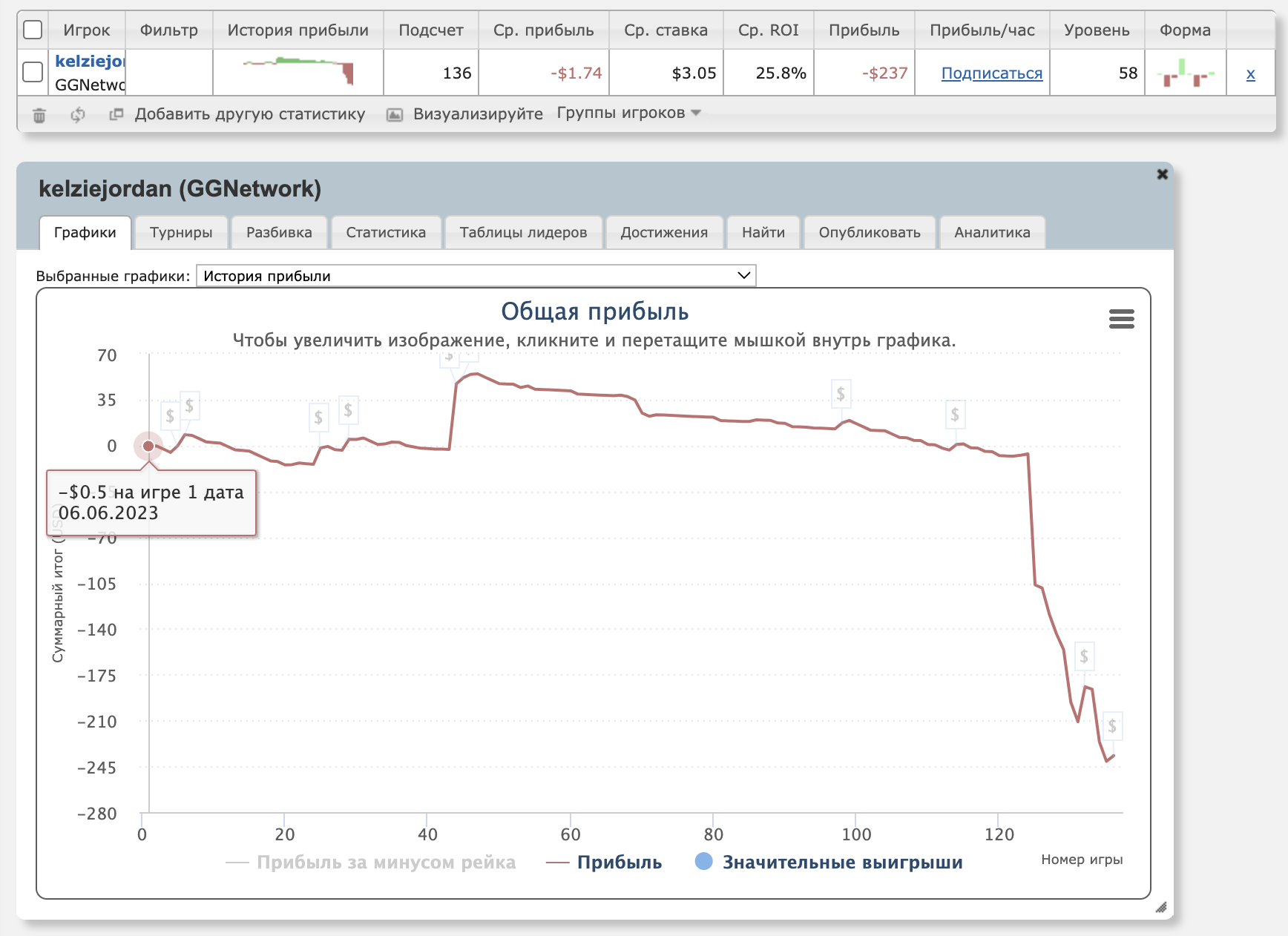1288x936 pixels.
Task: Click the Подписаться link
Action: click(991, 73)
